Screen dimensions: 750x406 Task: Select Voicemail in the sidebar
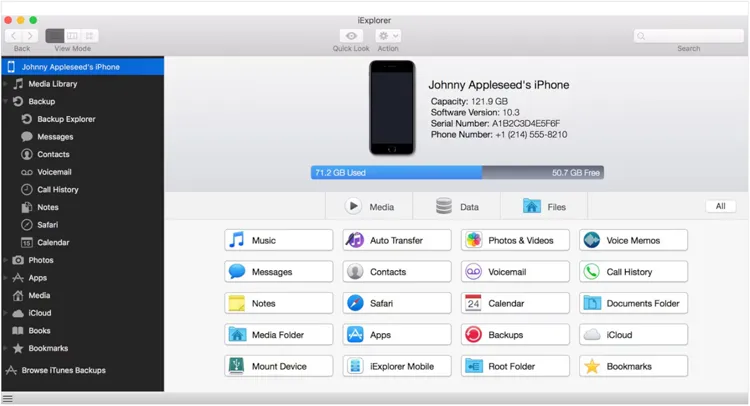click(83, 172)
